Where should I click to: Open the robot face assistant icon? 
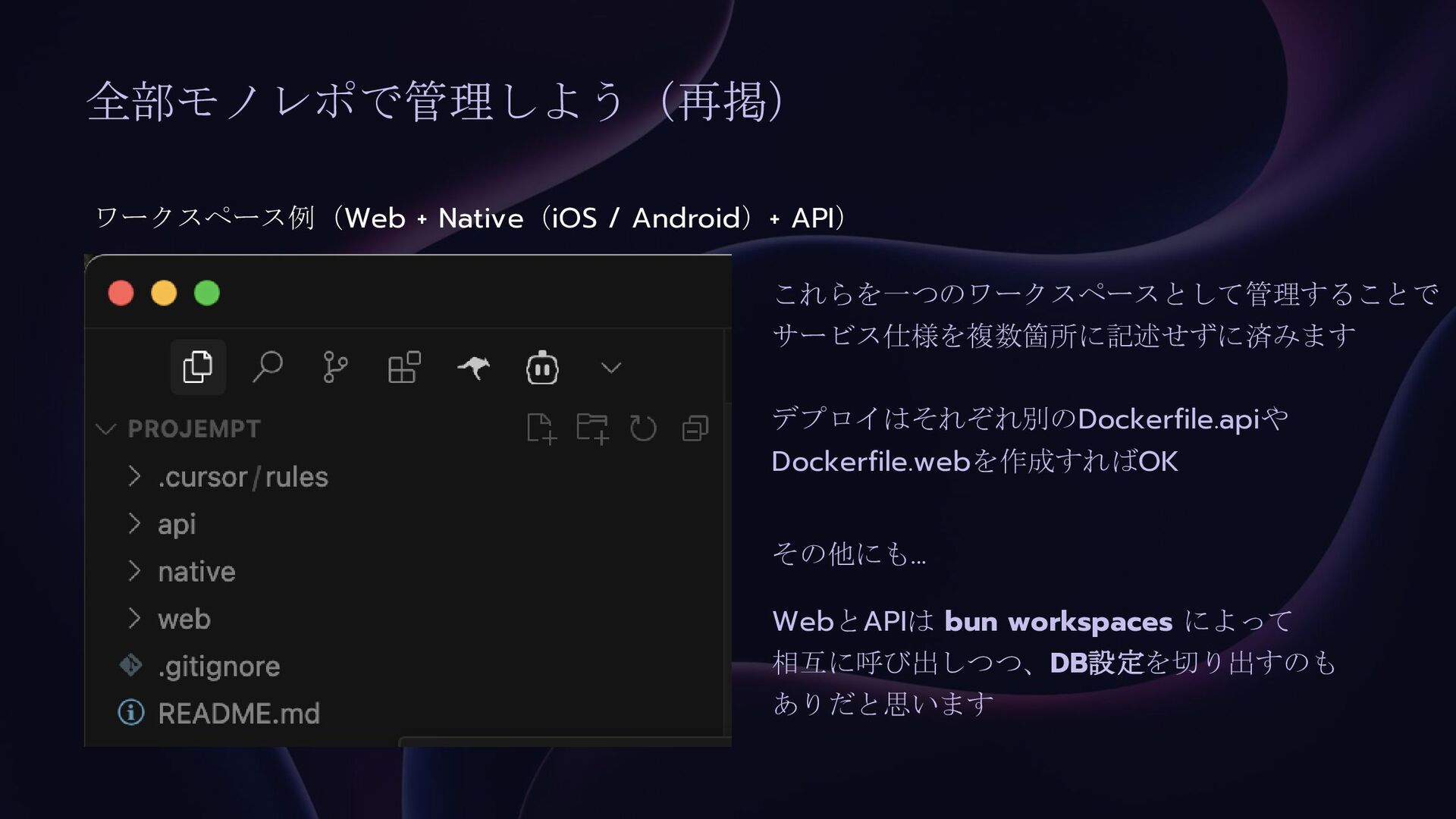[x=542, y=368]
